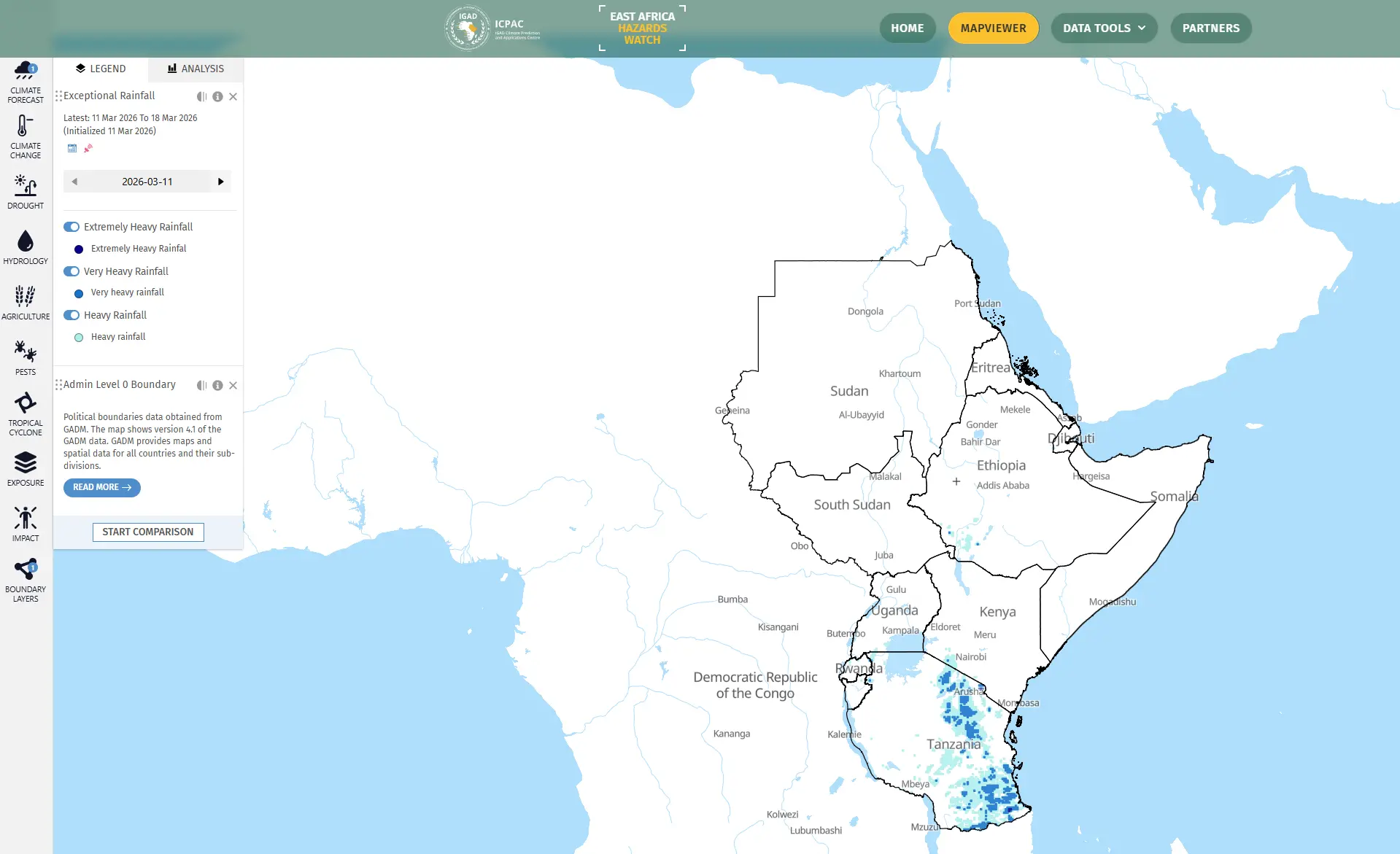This screenshot has width=1400, height=854.
Task: Switch to the Analysis tab
Action: click(196, 69)
